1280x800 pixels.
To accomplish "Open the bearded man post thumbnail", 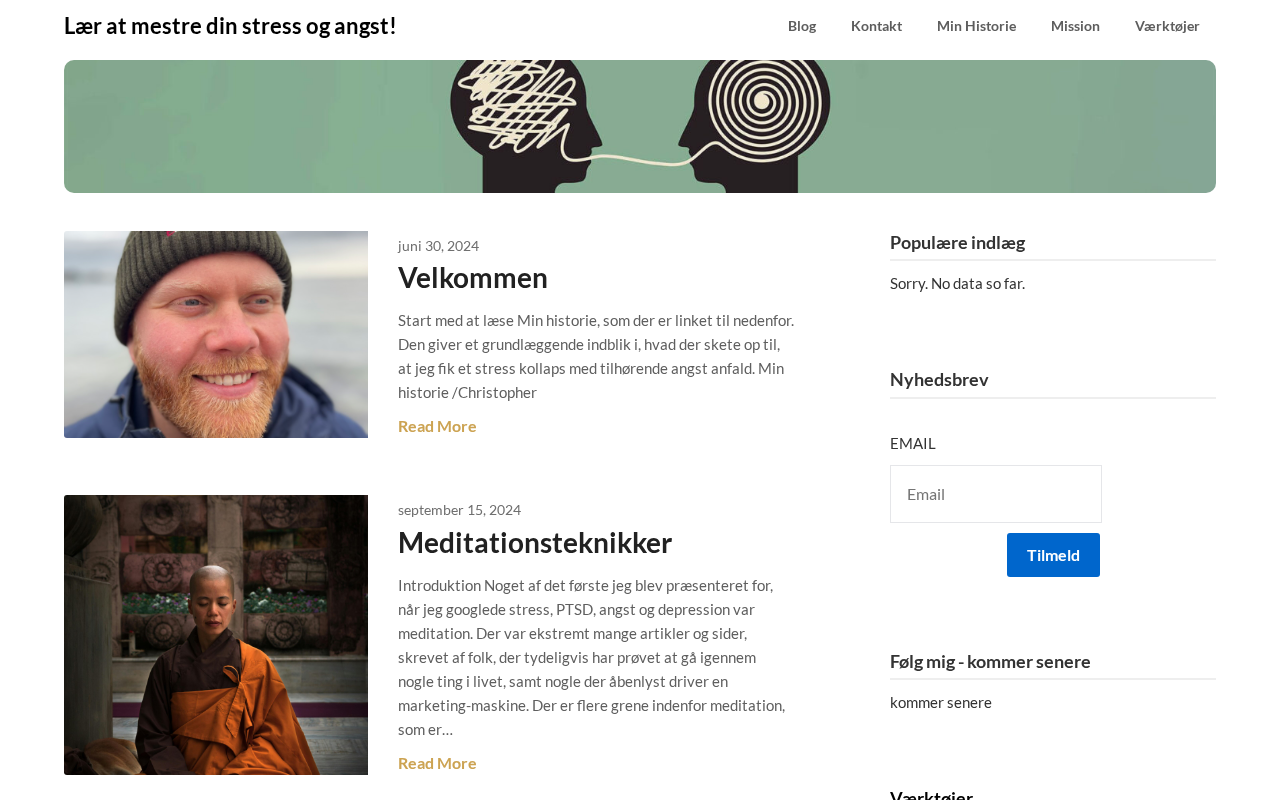I will (x=216, y=334).
